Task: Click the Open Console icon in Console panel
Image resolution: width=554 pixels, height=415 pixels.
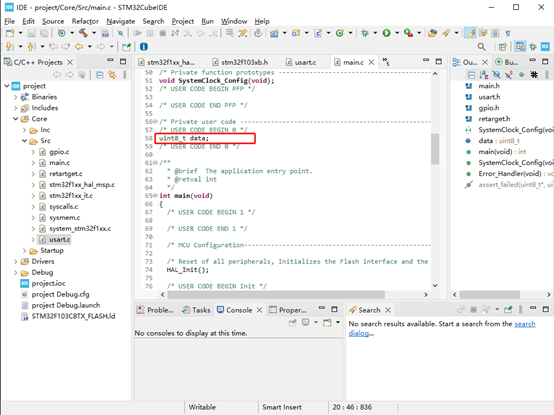Action: 327,322
